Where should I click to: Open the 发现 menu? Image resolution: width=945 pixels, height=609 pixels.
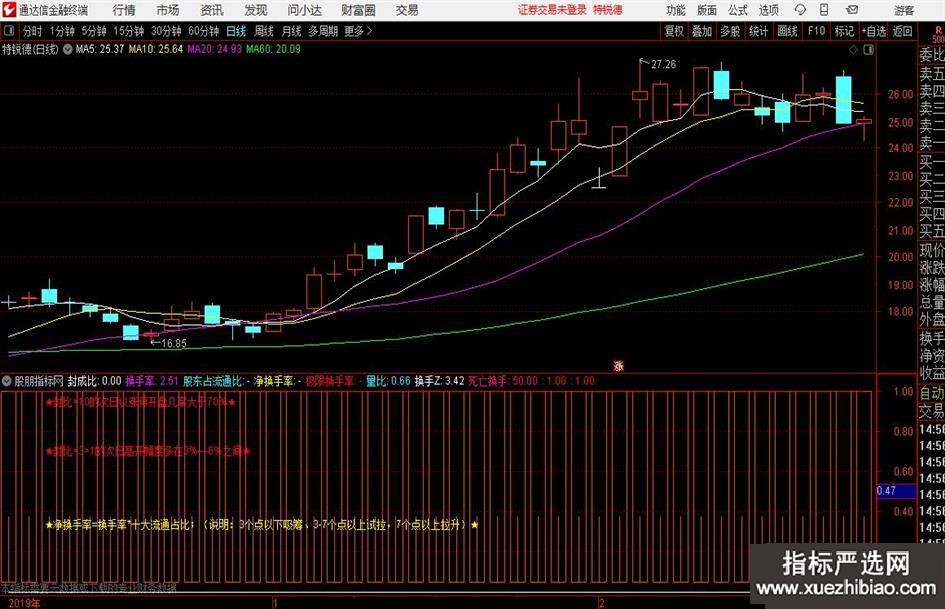coord(256,10)
